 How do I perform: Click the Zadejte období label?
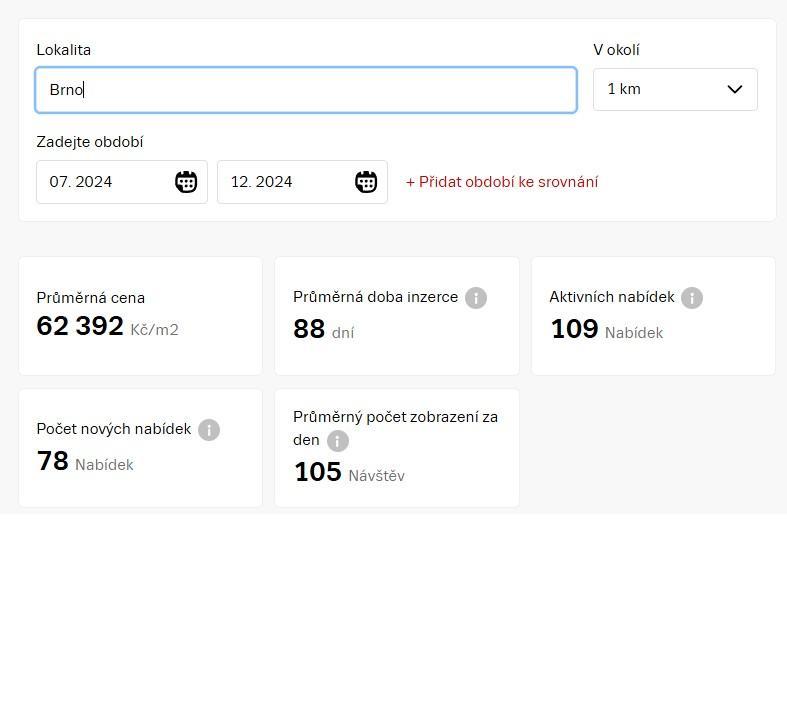pos(90,142)
